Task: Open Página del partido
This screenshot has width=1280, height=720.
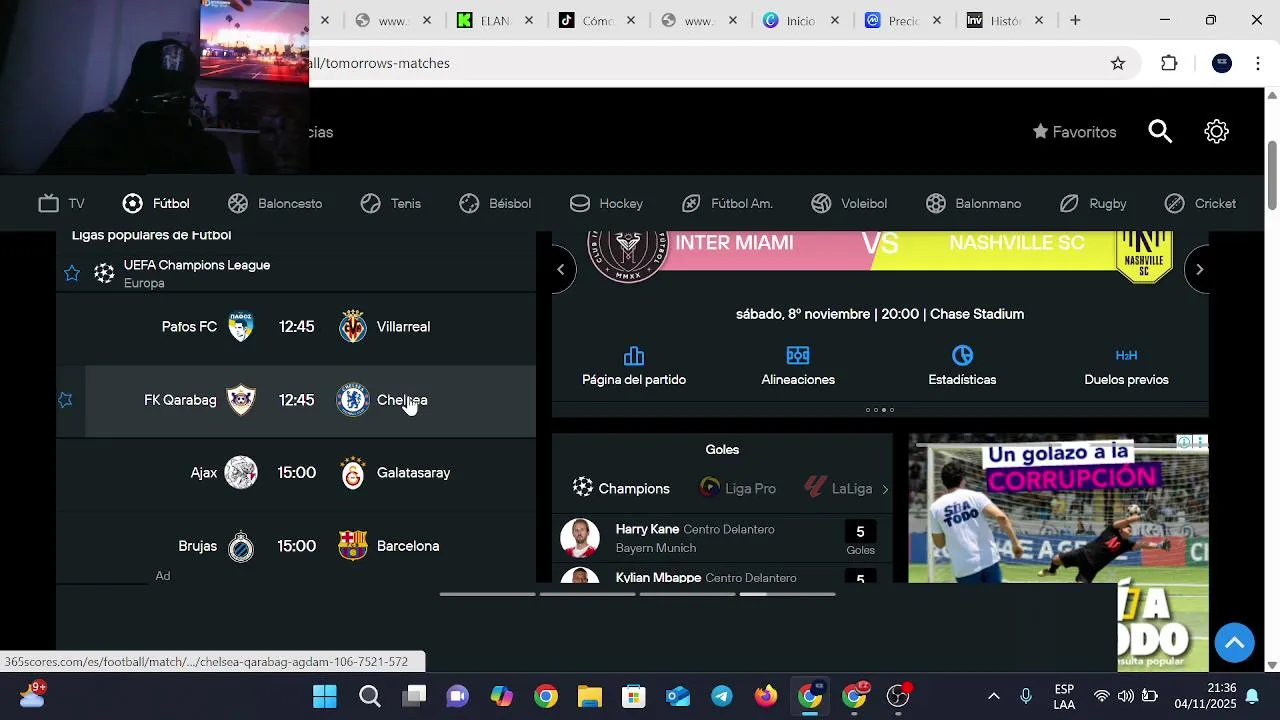Action: 634,367
